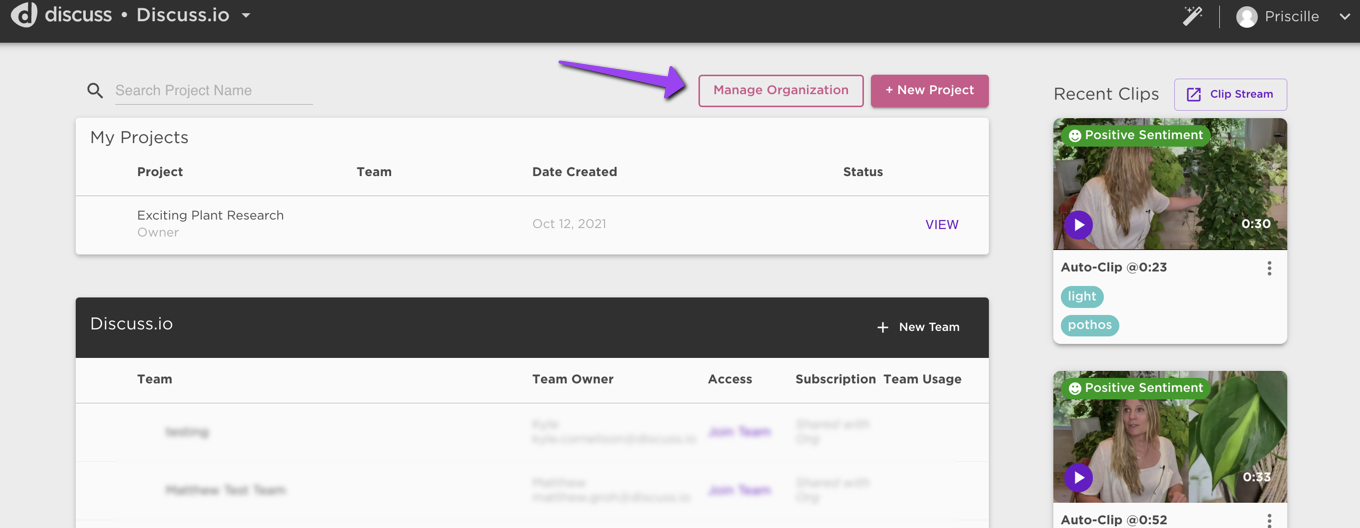This screenshot has width=1360, height=528.
Task: Click the Date Created column header
Action: [574, 172]
